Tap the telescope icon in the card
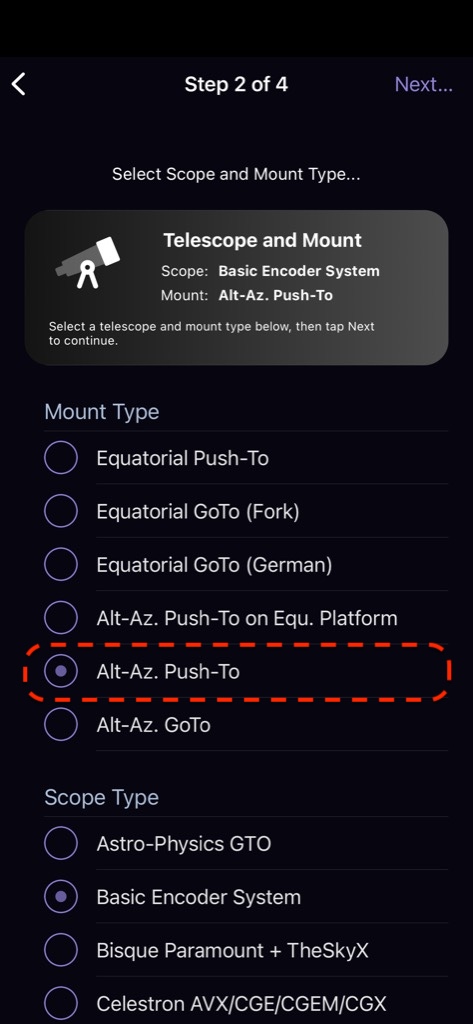473x1024 pixels. [88, 262]
